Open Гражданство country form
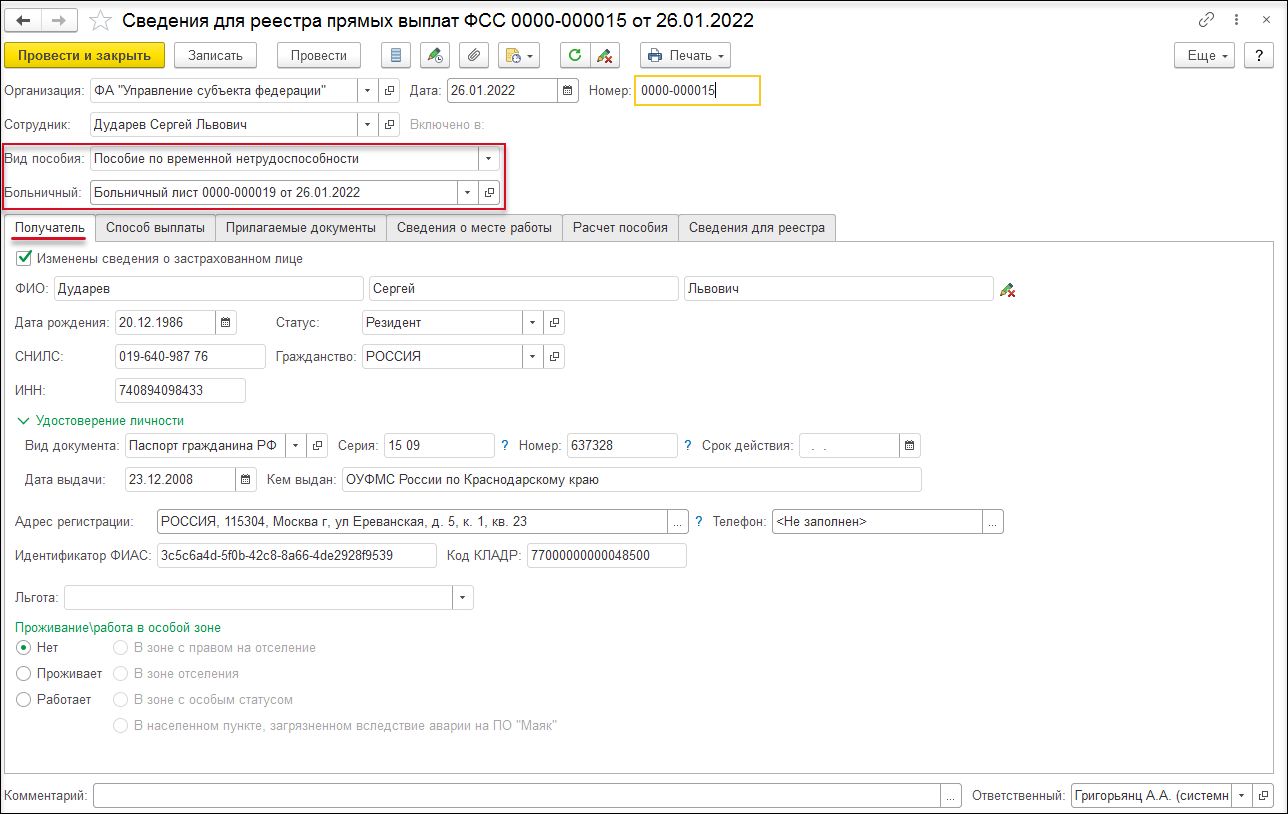Screen dimensions: 1288x814 (554, 356)
